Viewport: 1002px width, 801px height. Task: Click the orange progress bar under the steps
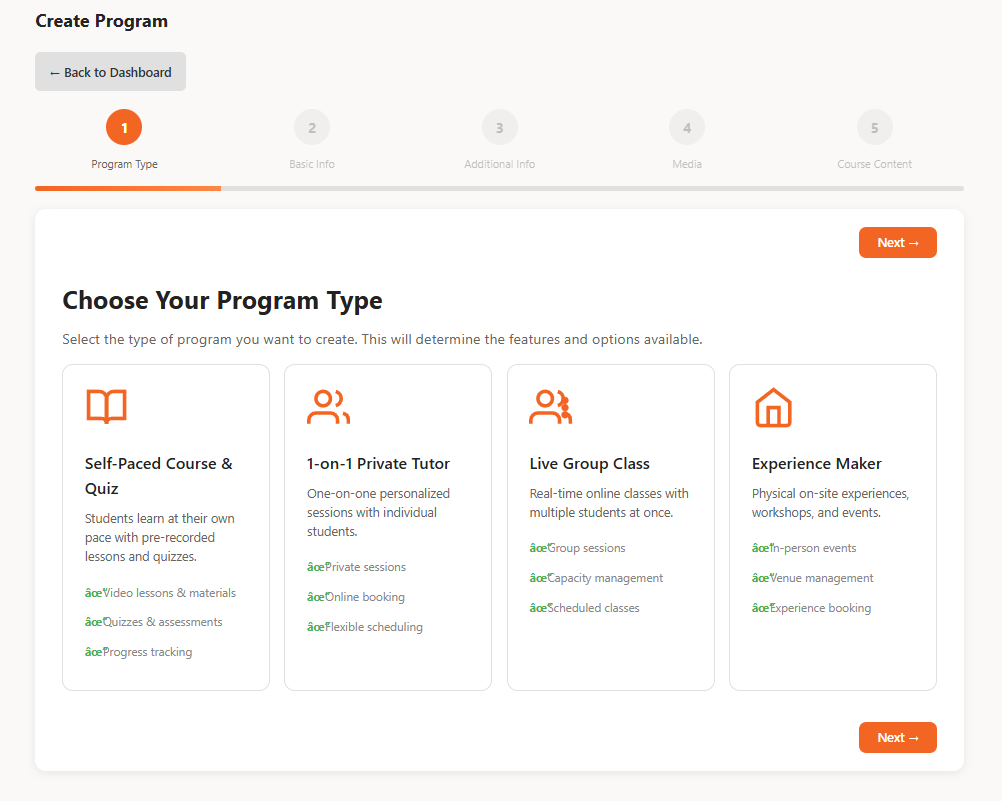[128, 188]
